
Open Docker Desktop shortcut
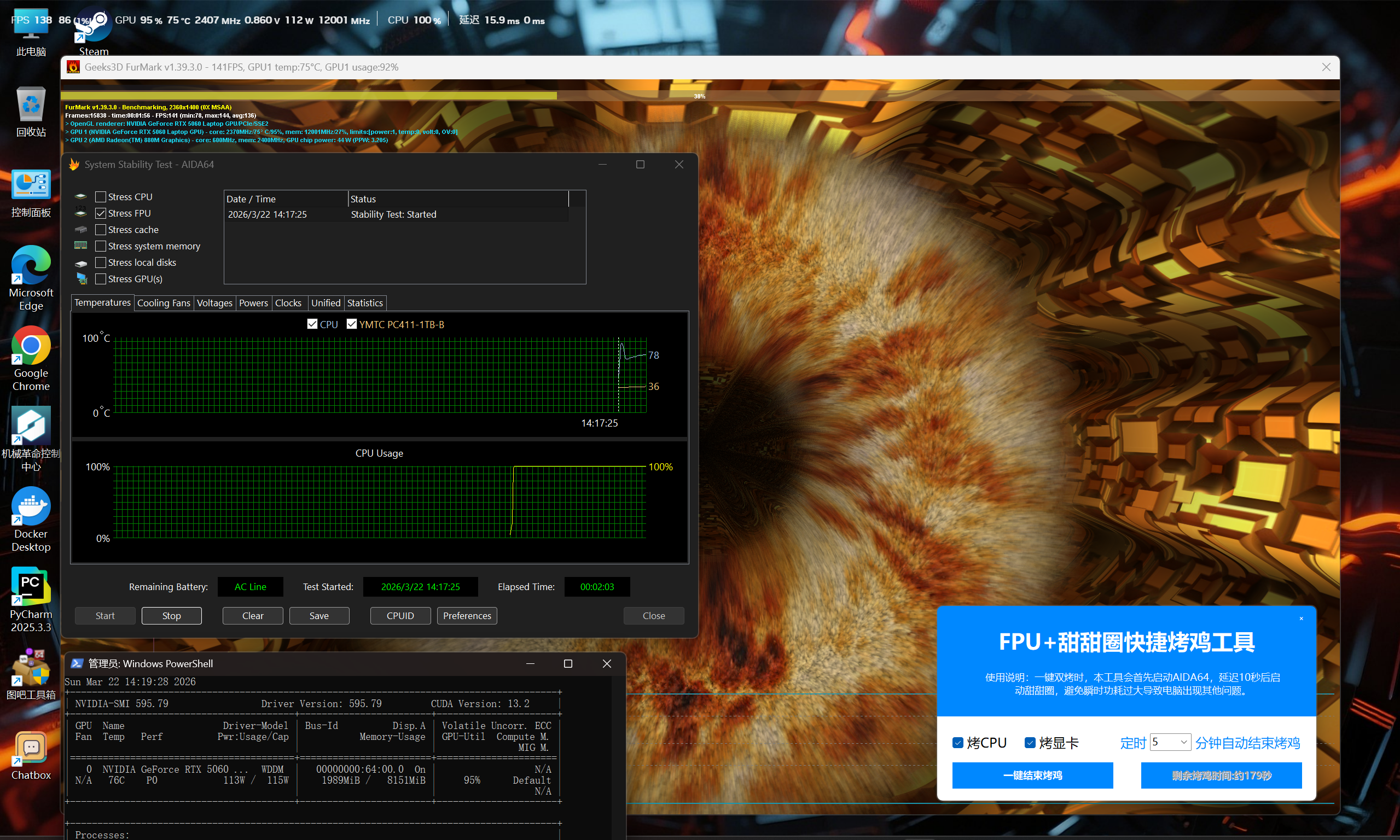click(x=31, y=519)
